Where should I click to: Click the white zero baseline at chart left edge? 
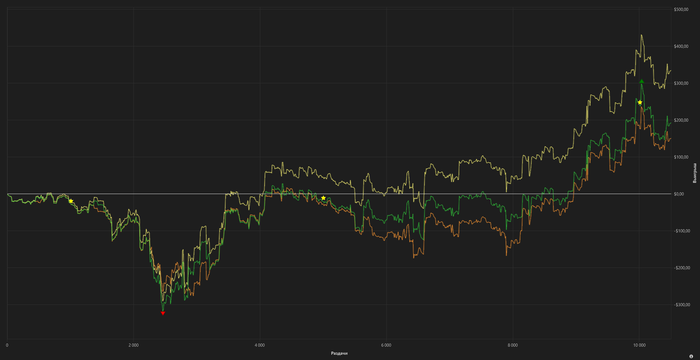(x=8, y=194)
